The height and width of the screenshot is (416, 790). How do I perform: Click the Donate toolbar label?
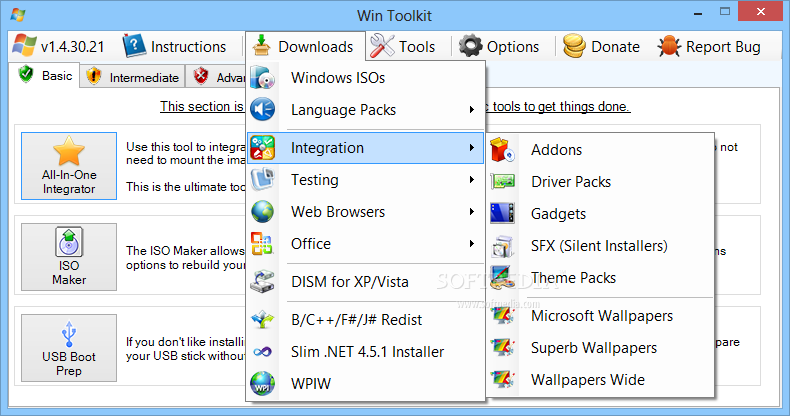pos(615,47)
